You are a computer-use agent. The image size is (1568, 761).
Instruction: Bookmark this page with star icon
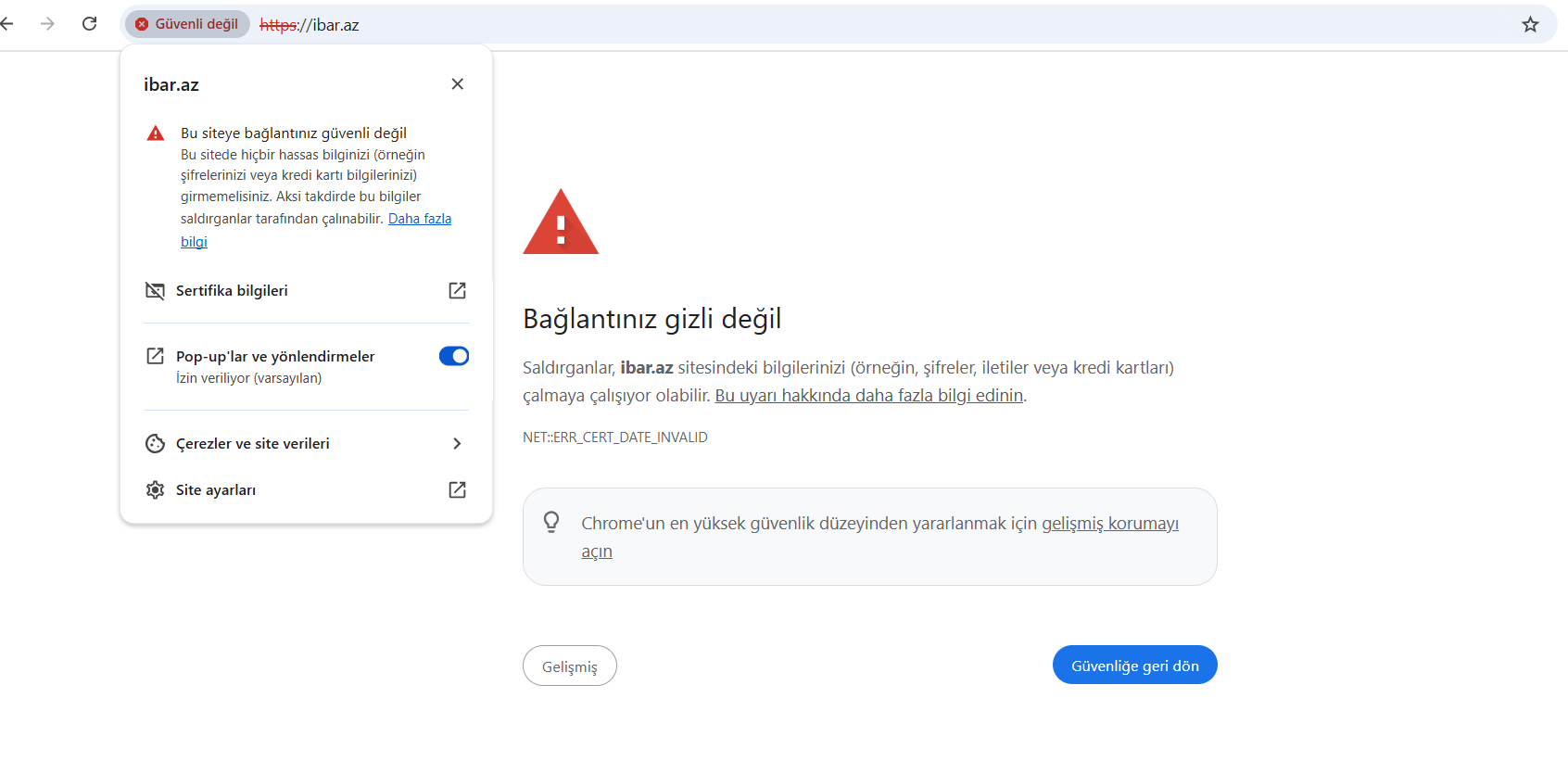pos(1530,25)
